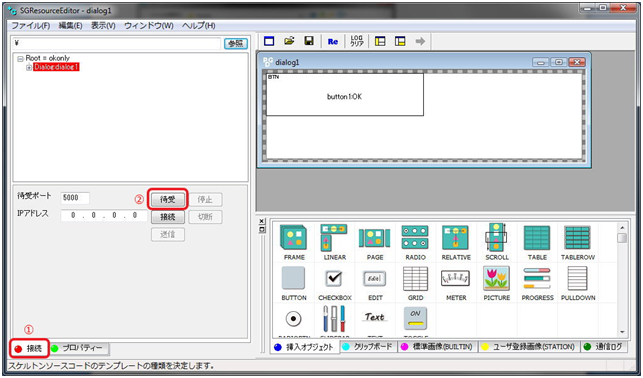
Task: Switch to the ユーザ登録画像(STATION) tab
Action: click(529, 347)
